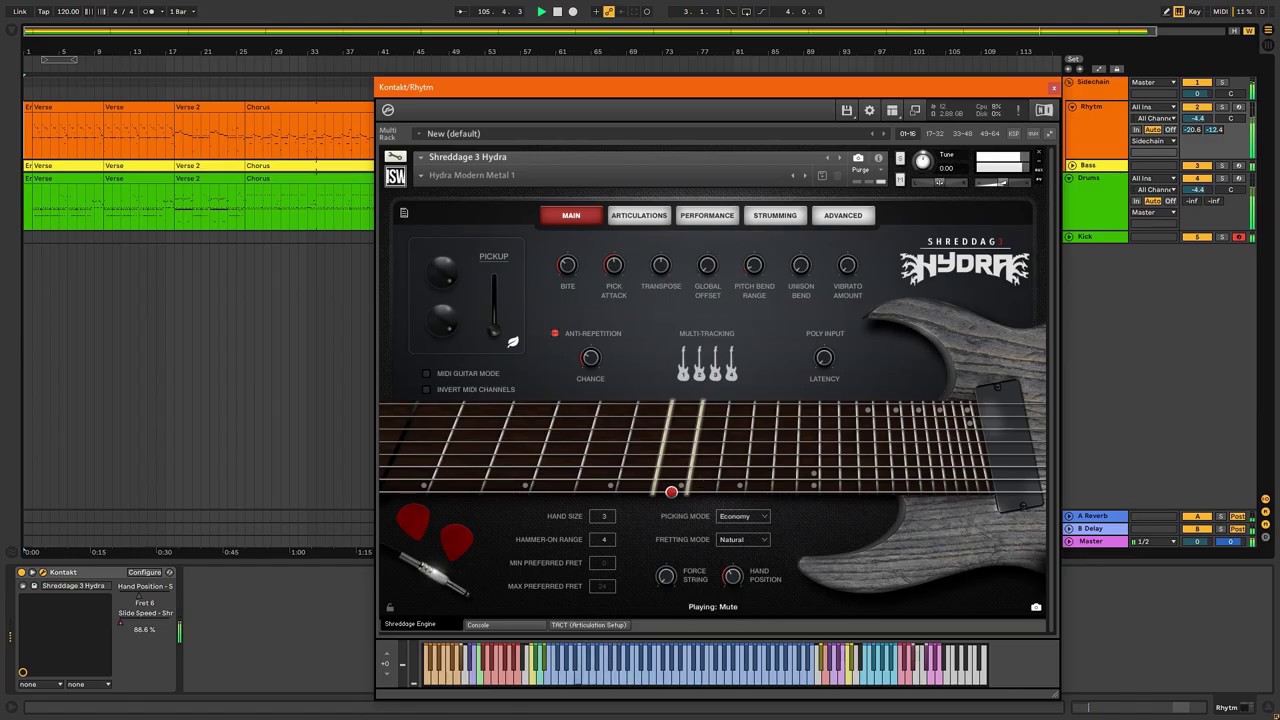Toggle the Anti-Repetition red LED
Screen dimensions: 1280x720
555,334
